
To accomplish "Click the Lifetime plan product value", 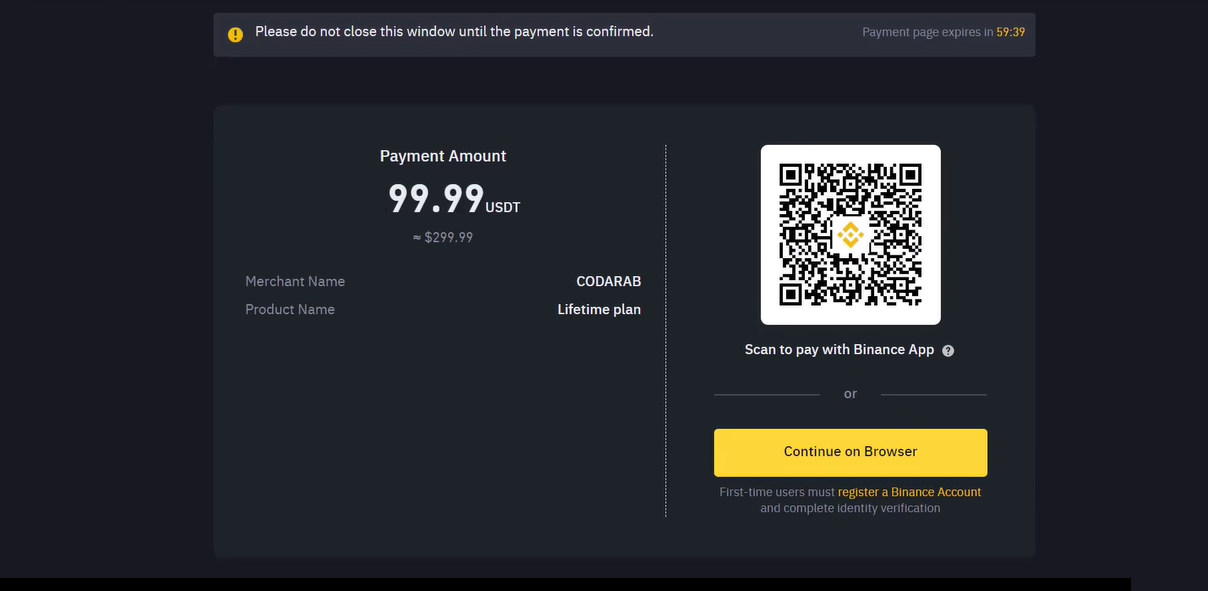I will [599, 310].
